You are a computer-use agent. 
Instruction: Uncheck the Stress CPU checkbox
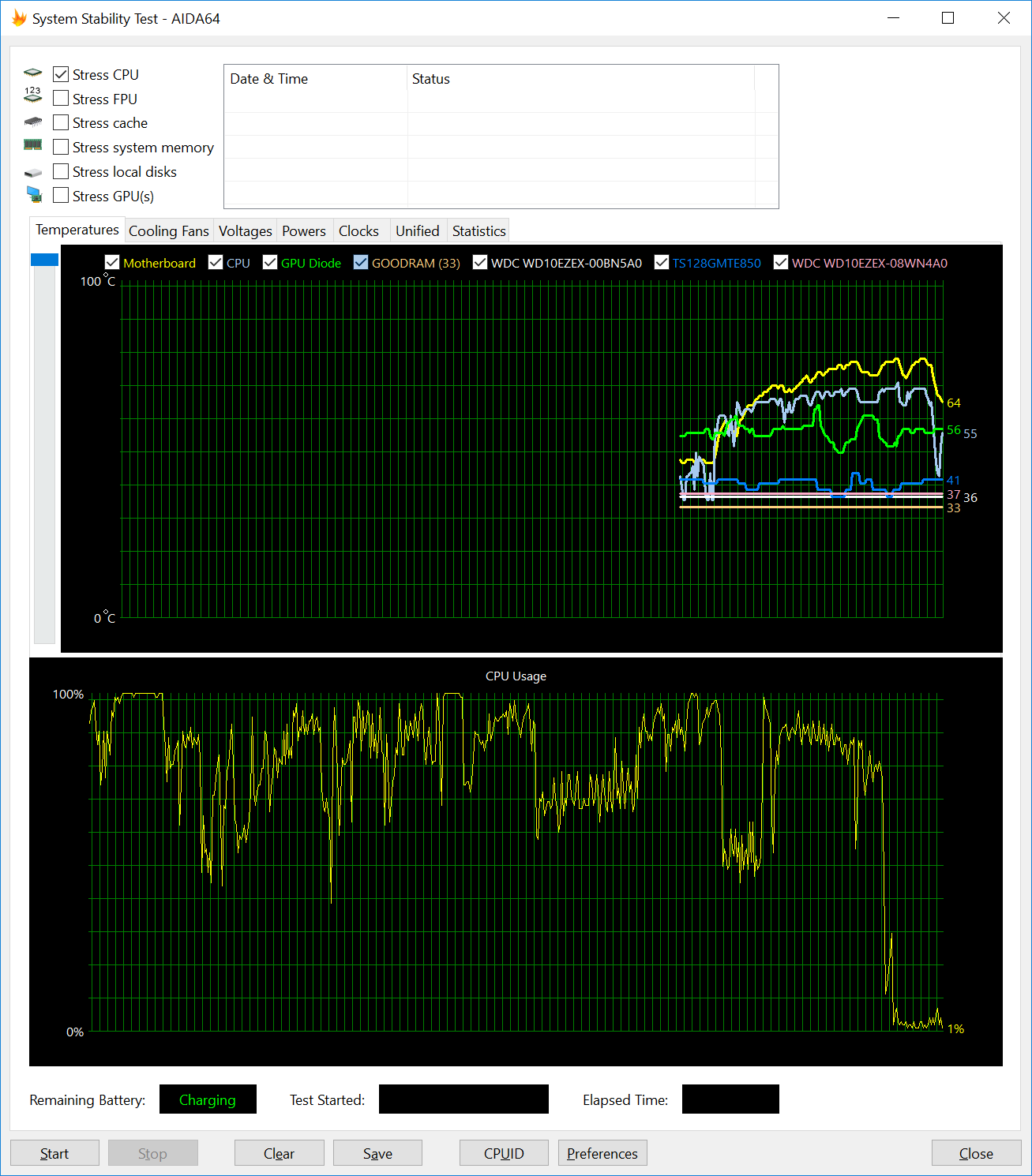click(x=61, y=74)
